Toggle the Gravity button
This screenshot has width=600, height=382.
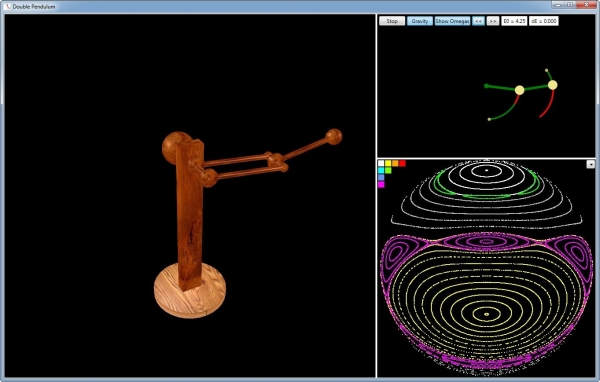click(420, 21)
